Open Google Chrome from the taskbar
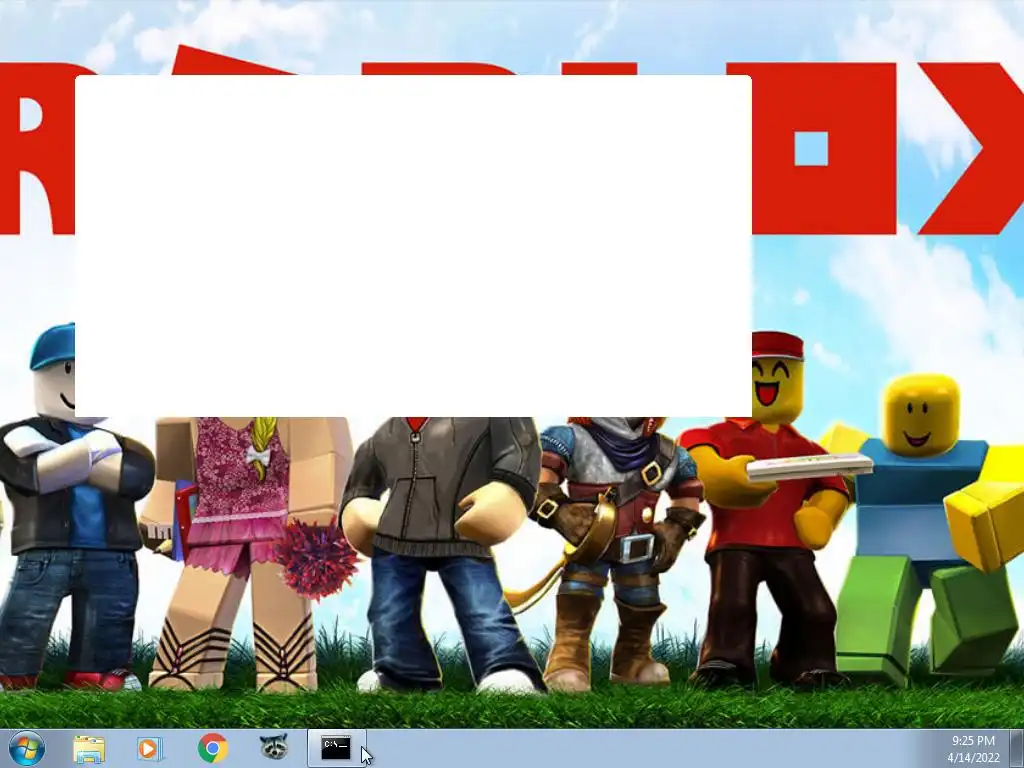 click(x=212, y=748)
